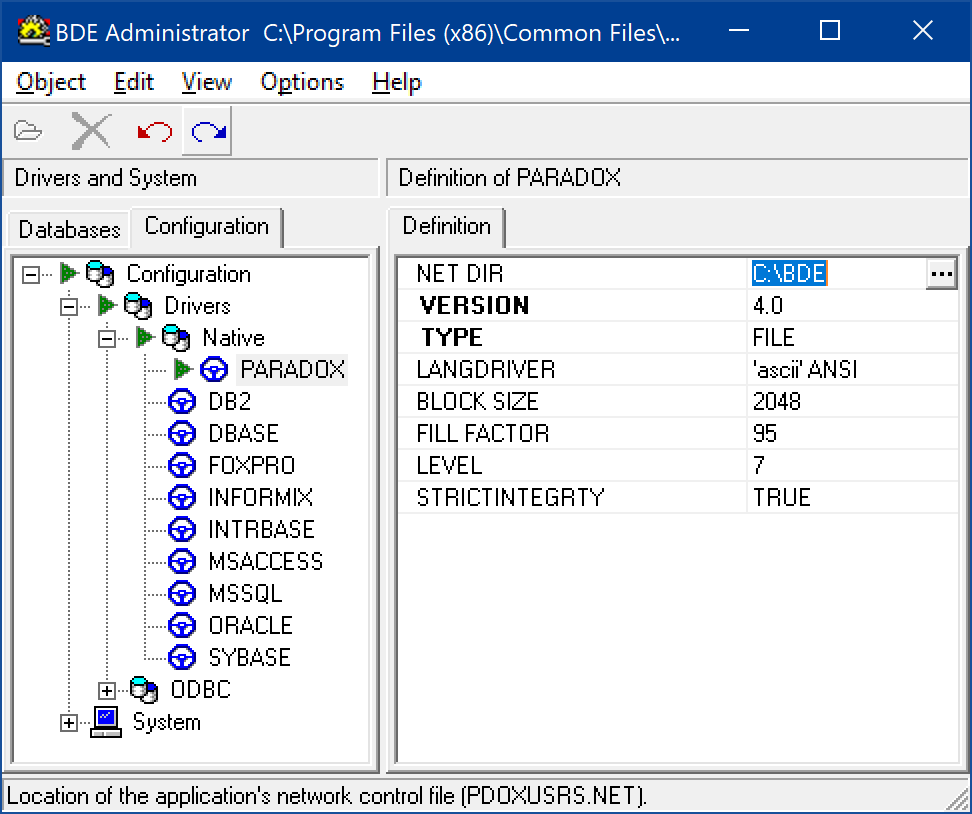
Task: Collapse the Drivers tree node
Action: coord(69,306)
